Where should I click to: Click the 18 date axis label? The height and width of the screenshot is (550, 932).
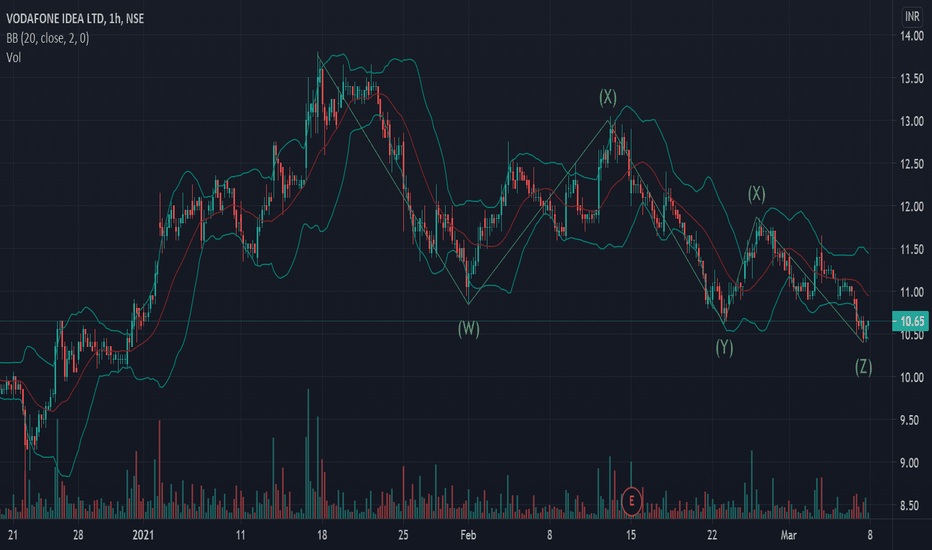coord(322,535)
